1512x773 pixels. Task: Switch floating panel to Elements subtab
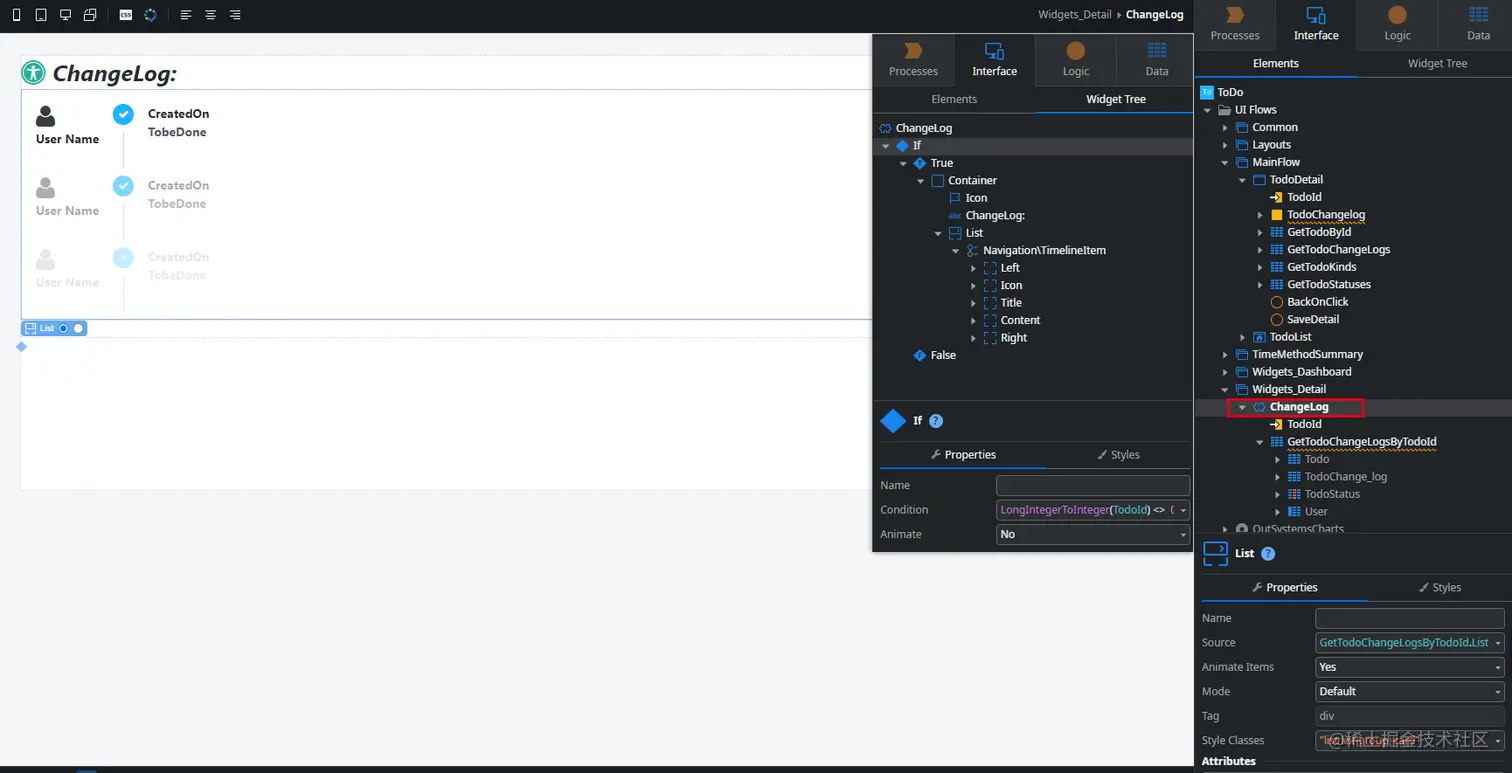tap(954, 99)
